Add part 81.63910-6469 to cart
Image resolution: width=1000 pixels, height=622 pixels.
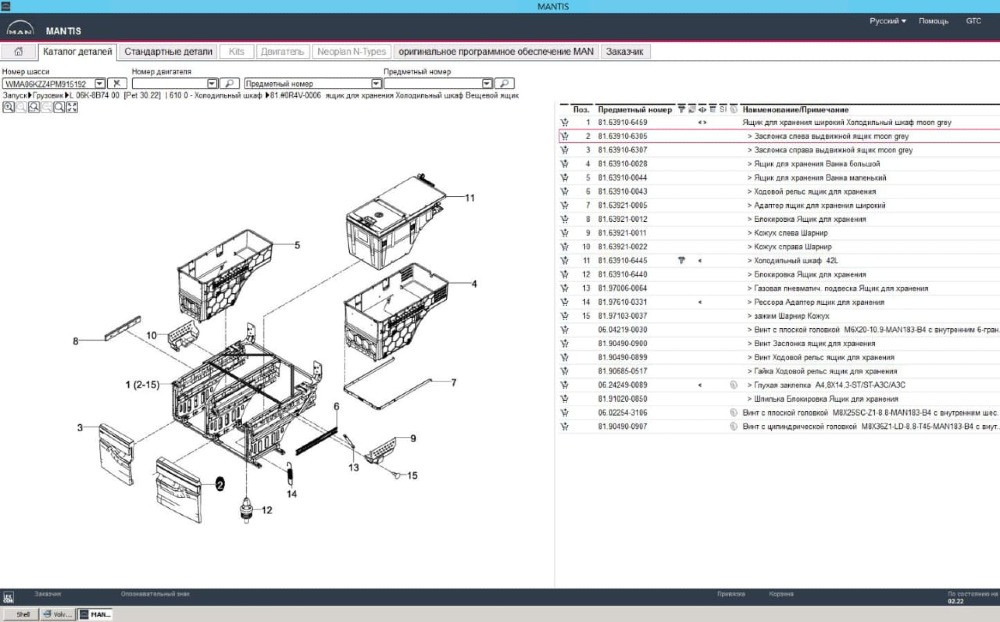click(x=565, y=122)
